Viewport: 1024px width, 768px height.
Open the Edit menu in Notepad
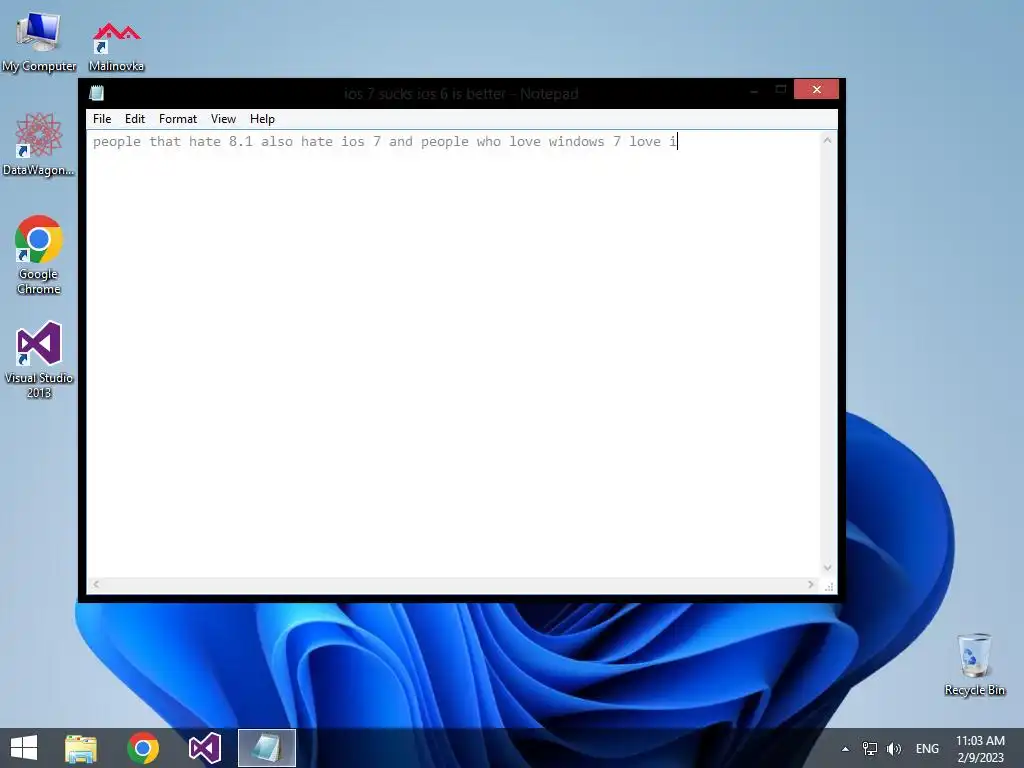pyautogui.click(x=135, y=119)
